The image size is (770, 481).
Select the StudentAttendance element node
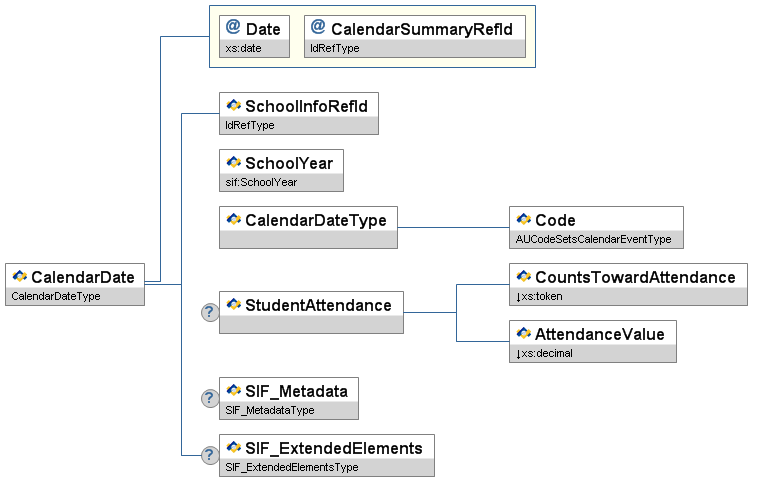click(310, 305)
